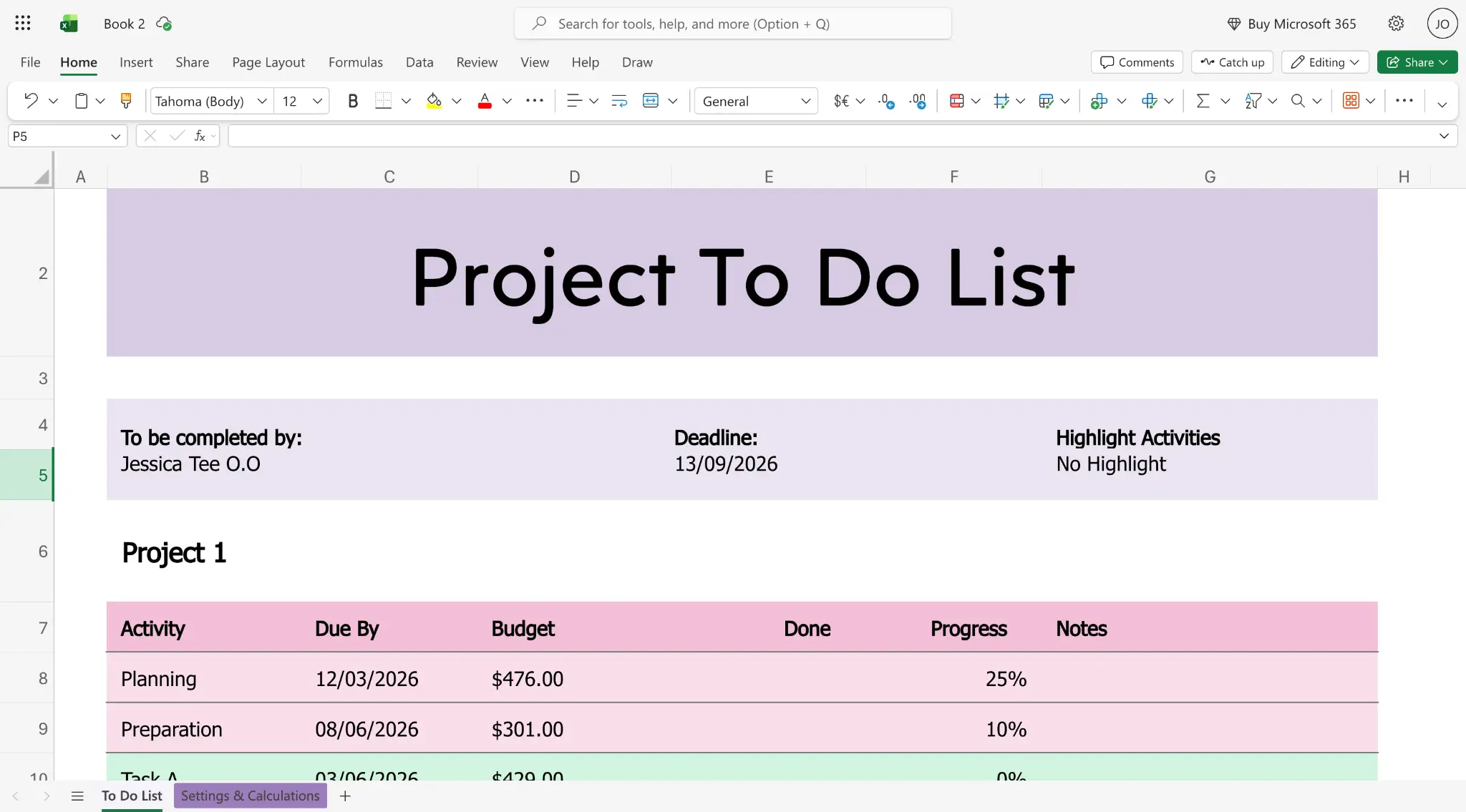
Task: Click the accounting currency format icon
Action: 841,101
